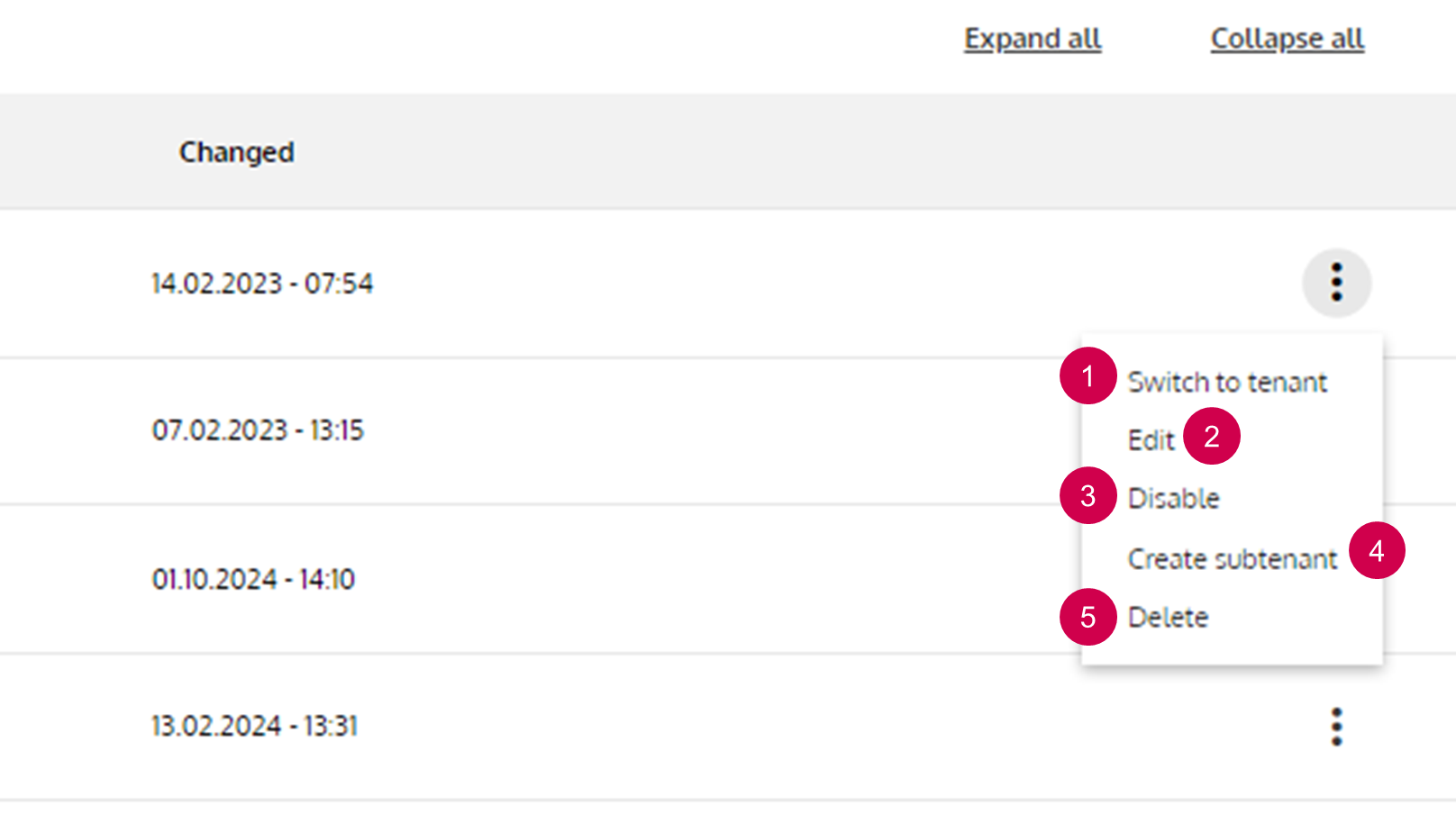Collapse all rows via the Collapse all link
This screenshot has height=814, width=1456.
point(1287,39)
